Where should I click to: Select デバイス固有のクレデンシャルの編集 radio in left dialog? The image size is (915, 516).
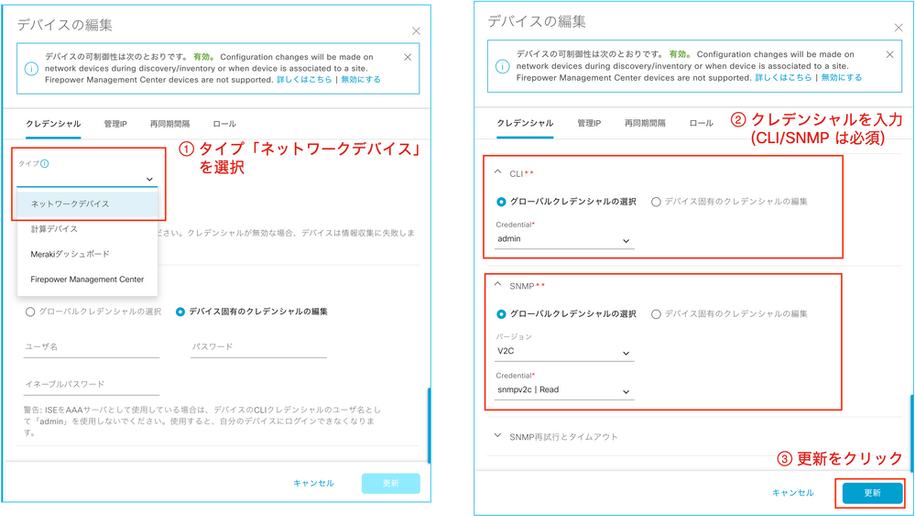point(180,312)
